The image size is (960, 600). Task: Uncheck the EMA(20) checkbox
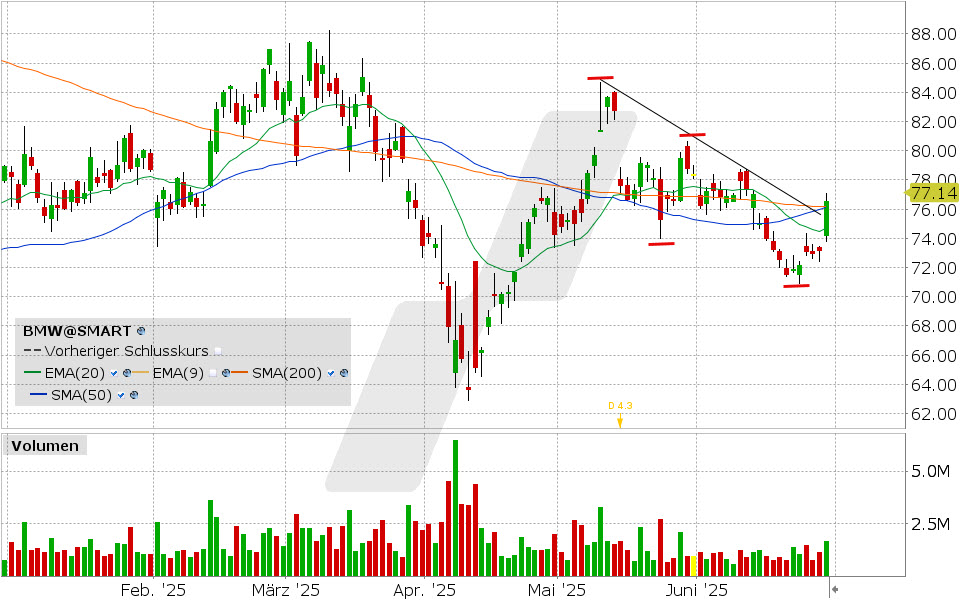click(x=114, y=373)
